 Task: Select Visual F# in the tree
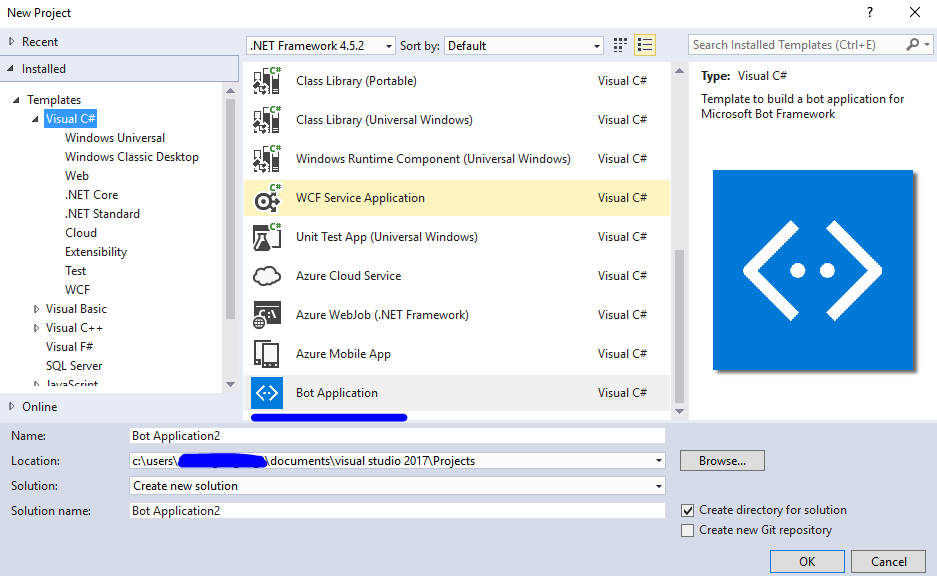tap(69, 347)
